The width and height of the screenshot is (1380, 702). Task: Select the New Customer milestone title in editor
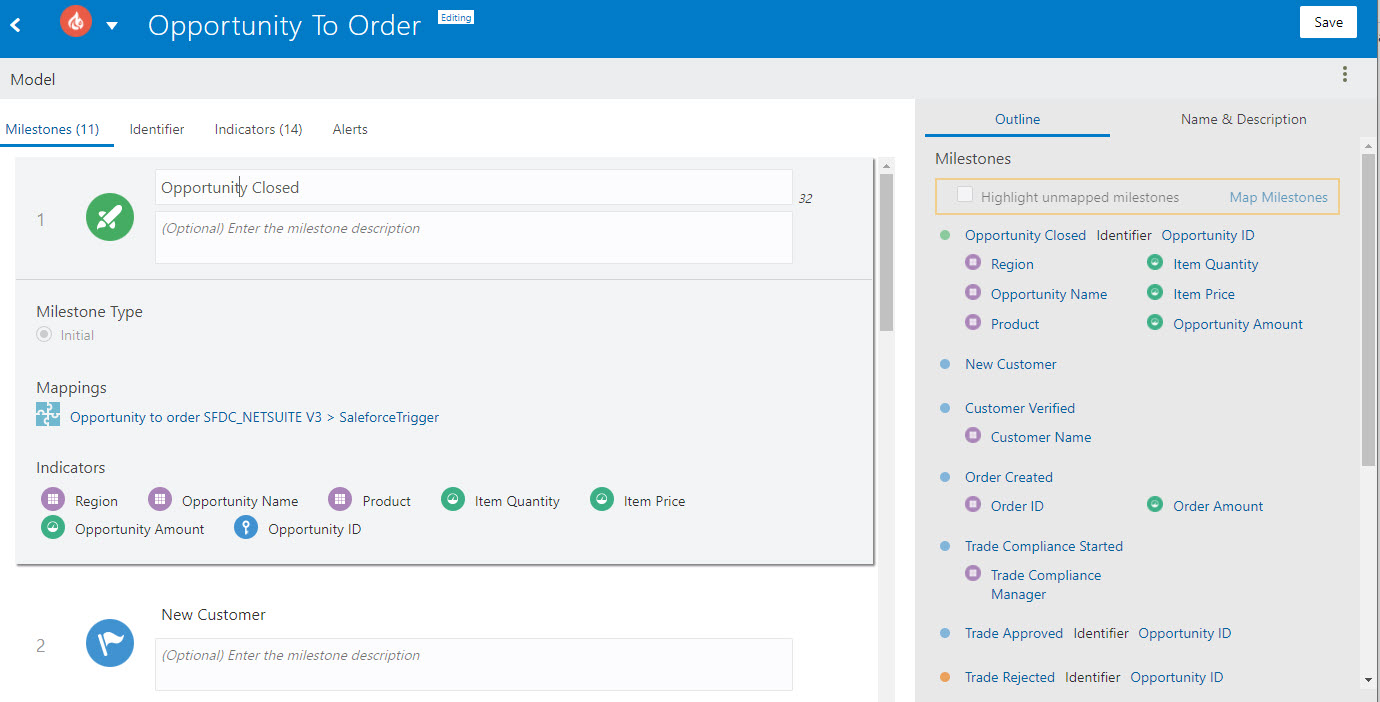[x=213, y=614]
